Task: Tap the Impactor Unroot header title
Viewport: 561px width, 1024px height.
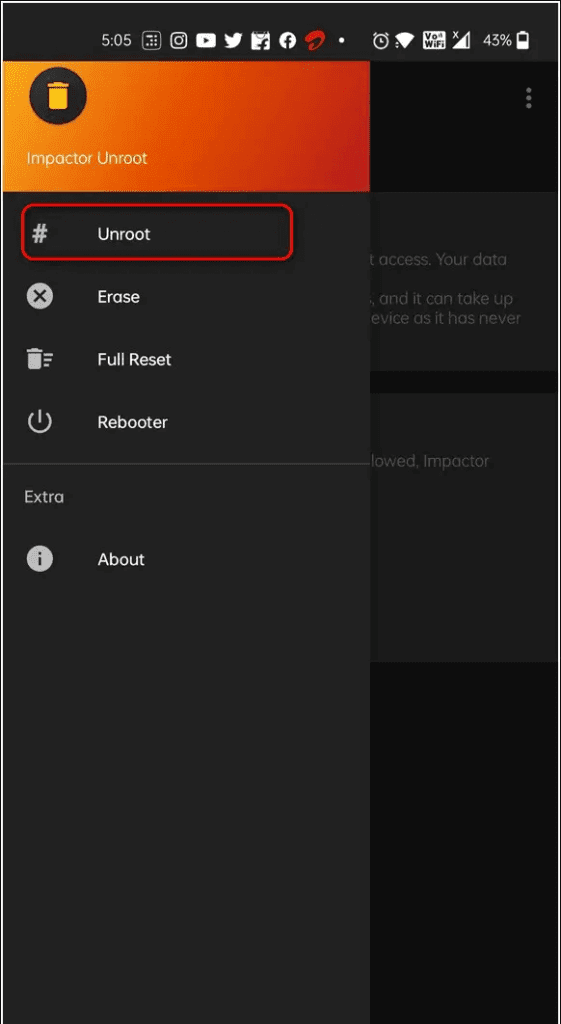Action: [87, 158]
